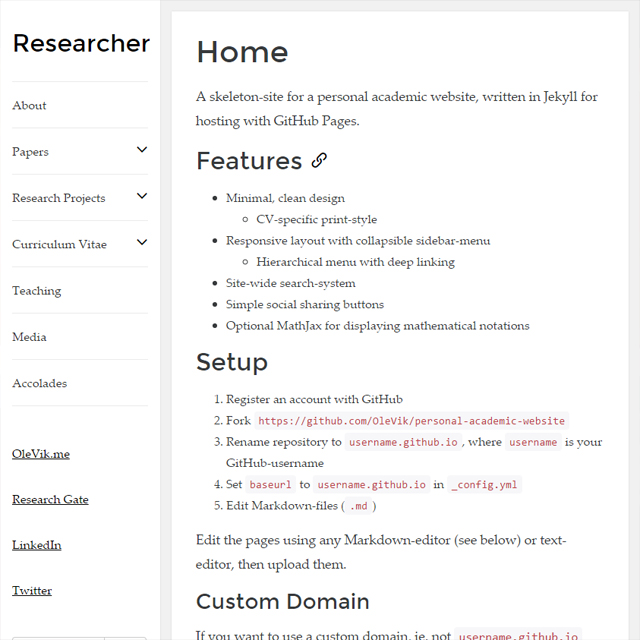
Task: Navigate to the Media page
Action: tap(29, 337)
